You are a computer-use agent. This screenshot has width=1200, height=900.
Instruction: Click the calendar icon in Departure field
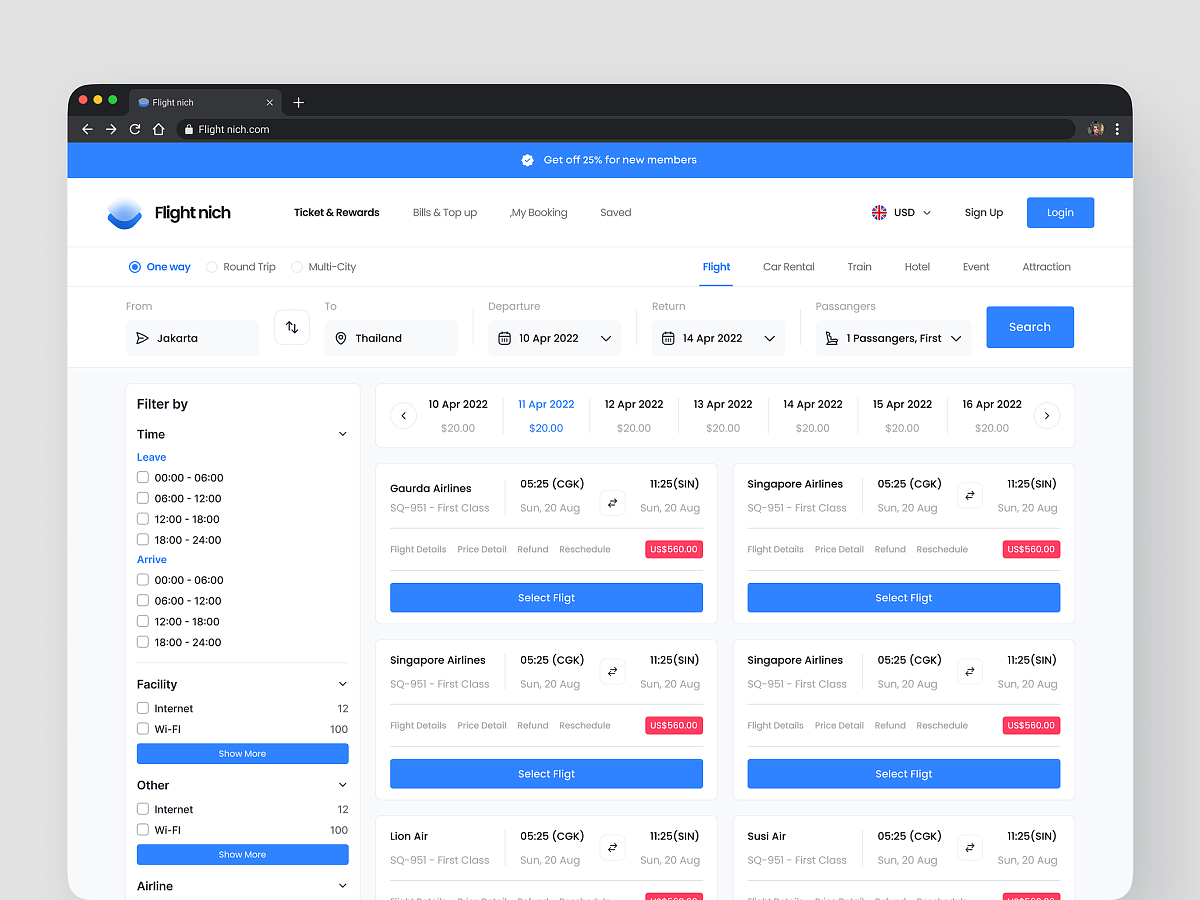pos(505,338)
